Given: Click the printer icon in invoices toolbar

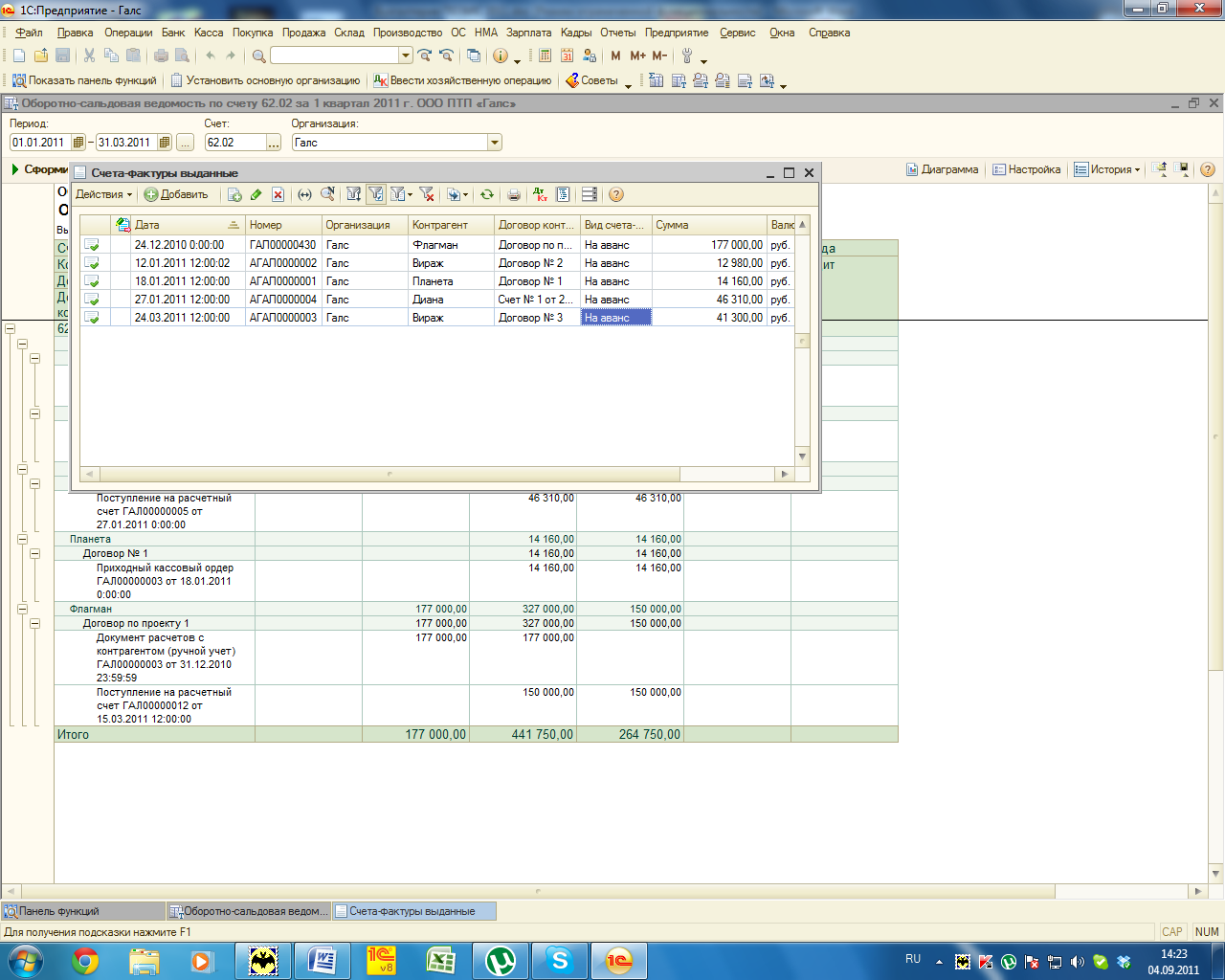Looking at the screenshot, I should pyautogui.click(x=514, y=194).
